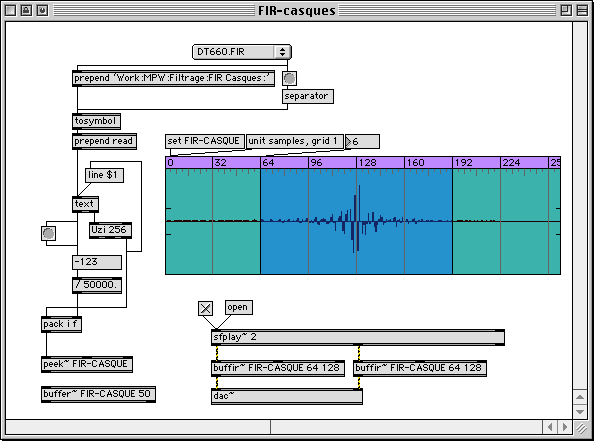Screen dimensions: 594x441
Task: Click the bang button left of Uzi 256
Action: (x=48, y=233)
